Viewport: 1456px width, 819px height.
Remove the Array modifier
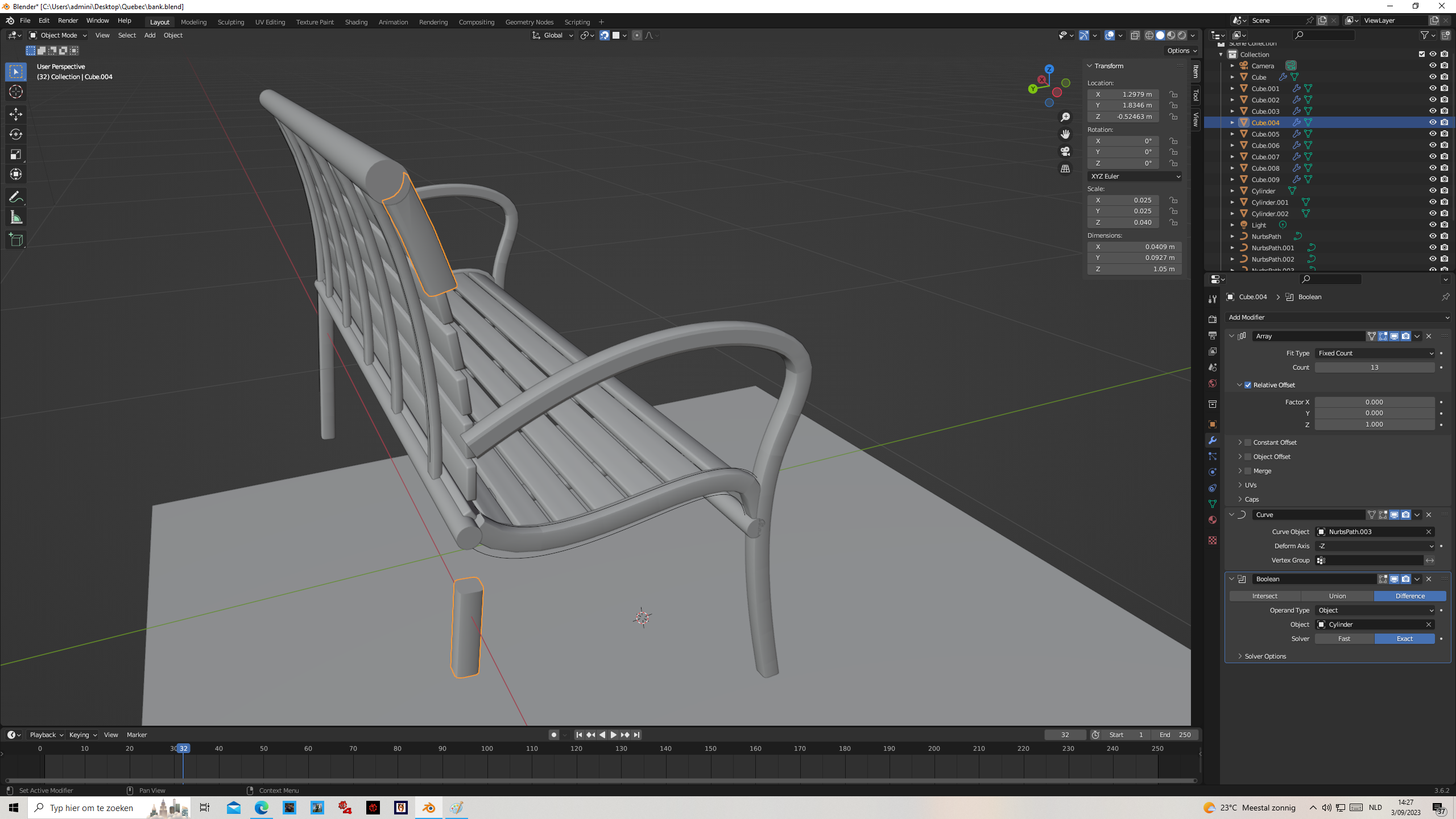(1429, 336)
